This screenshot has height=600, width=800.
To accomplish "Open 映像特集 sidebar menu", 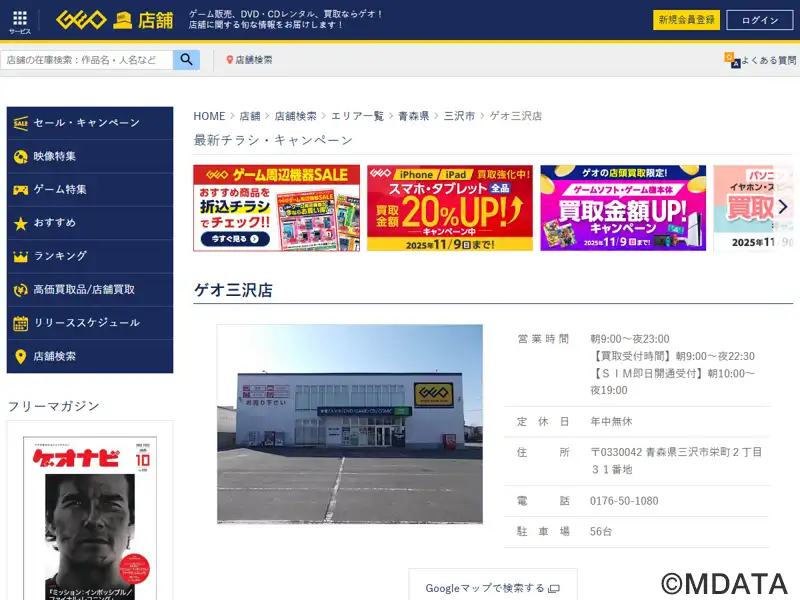I will [90, 157].
